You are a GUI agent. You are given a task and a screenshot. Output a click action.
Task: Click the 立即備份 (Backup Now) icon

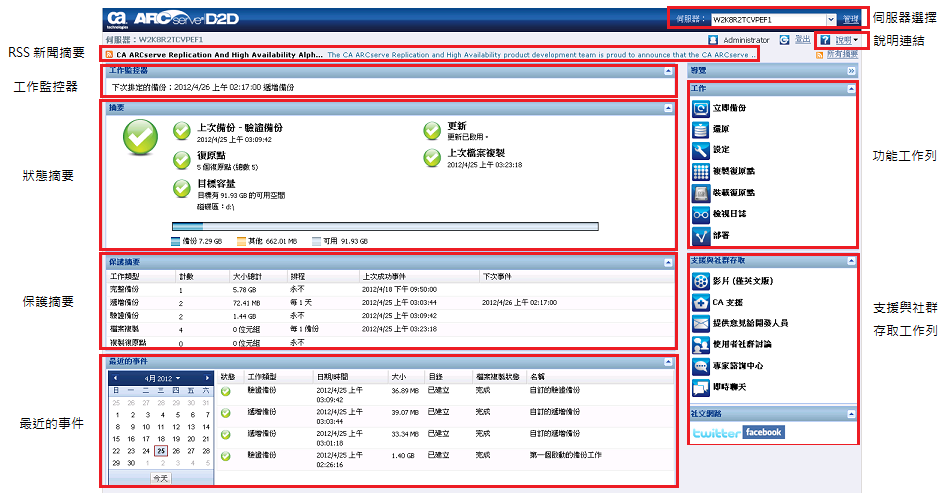coord(700,108)
